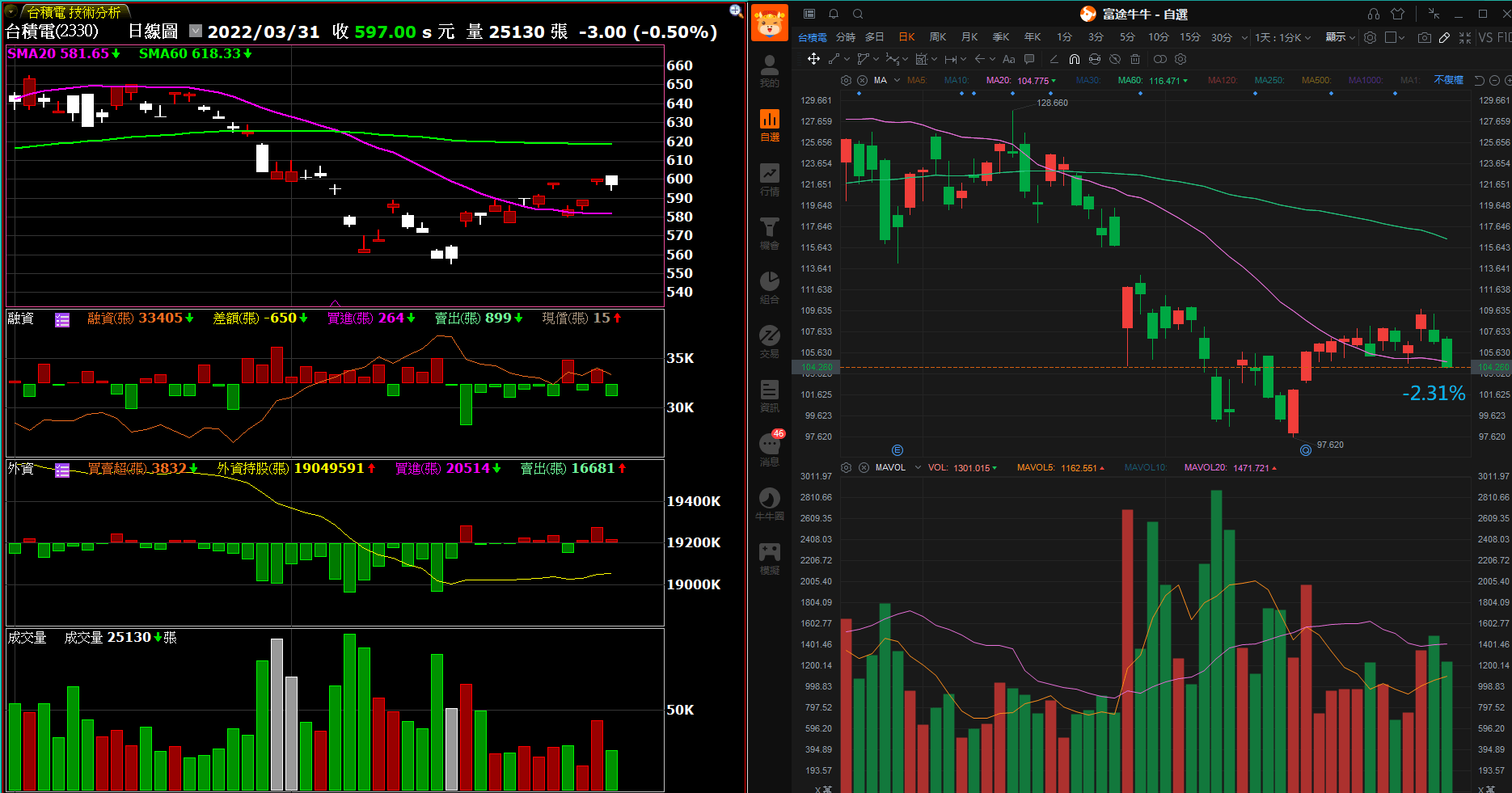Toggle MA120 line visibility
The width and height of the screenshot is (1512, 793).
(x=1222, y=80)
